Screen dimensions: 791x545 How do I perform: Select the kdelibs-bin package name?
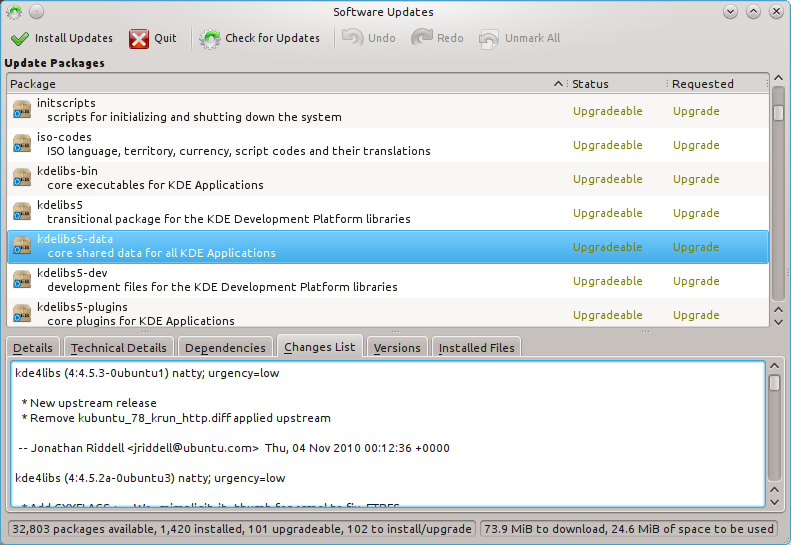[x=67, y=171]
